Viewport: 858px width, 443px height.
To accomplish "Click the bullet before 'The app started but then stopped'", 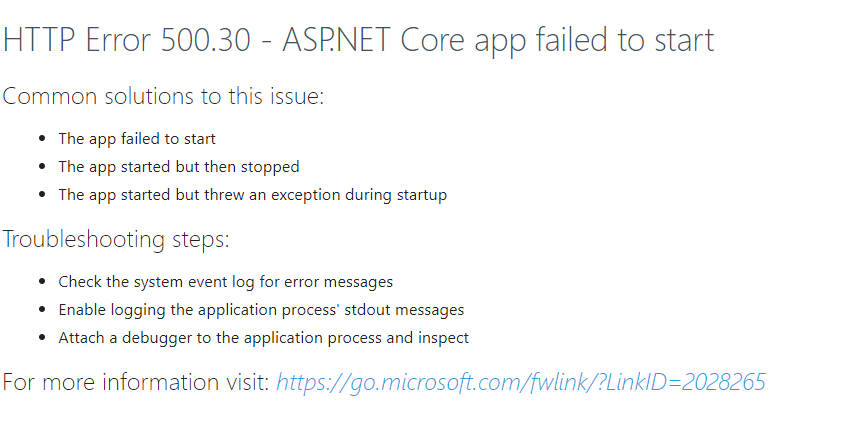I will 41,167.
